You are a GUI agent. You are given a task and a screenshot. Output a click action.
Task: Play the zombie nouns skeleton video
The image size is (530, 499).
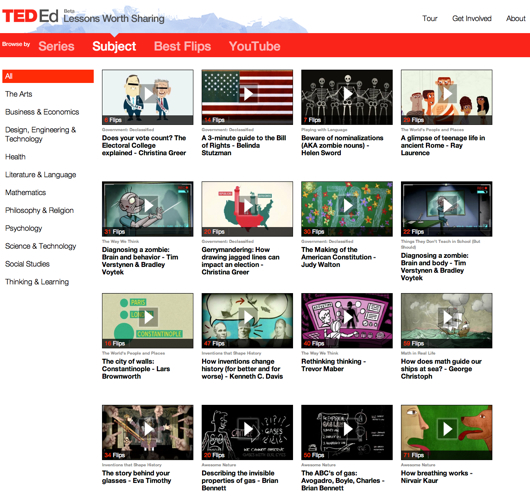(348, 94)
